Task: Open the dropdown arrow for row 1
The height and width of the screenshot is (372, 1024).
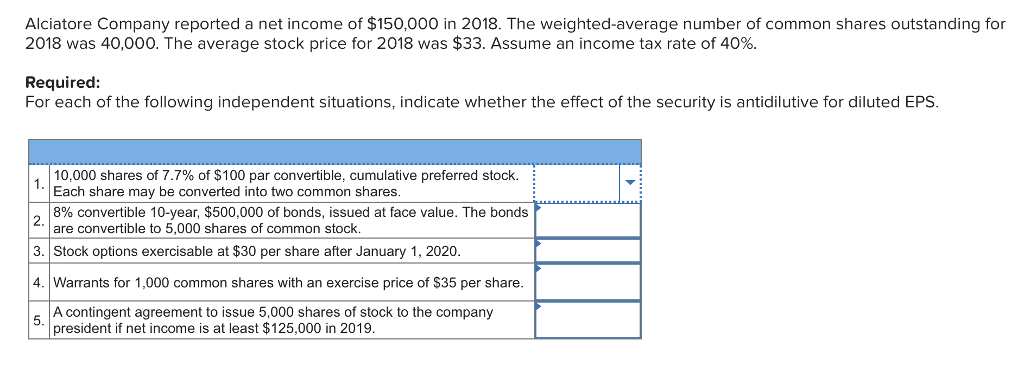Action: [x=630, y=183]
